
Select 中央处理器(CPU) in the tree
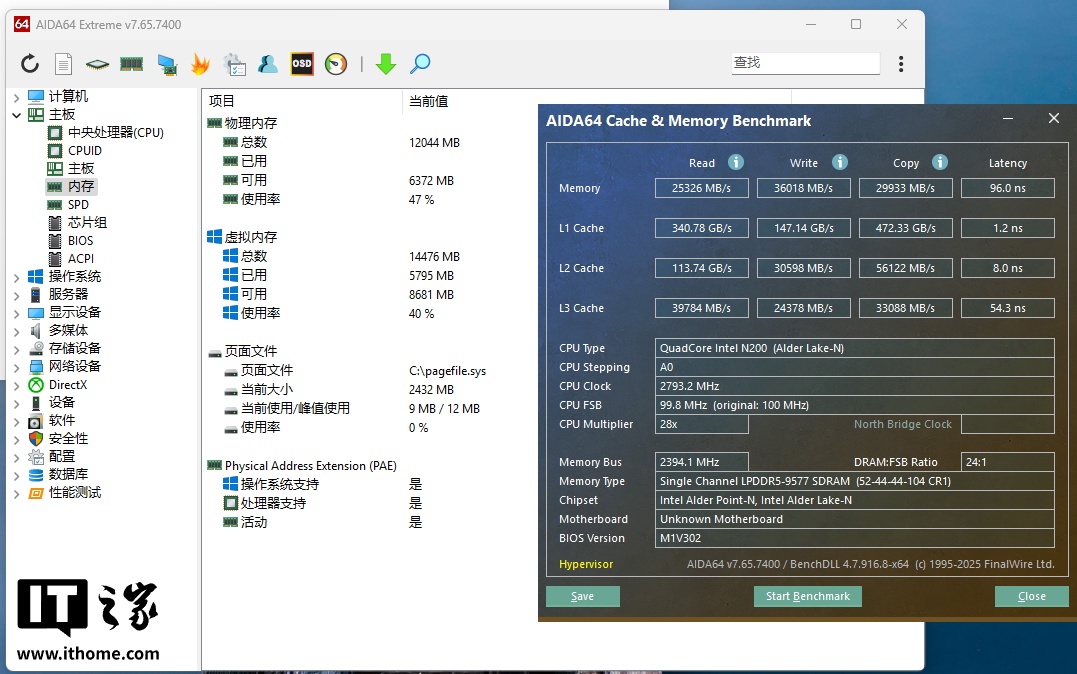(115, 133)
